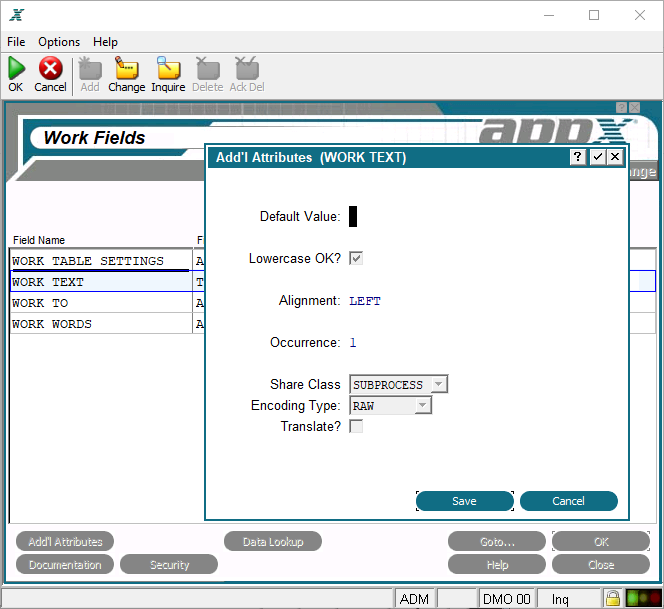This screenshot has height=609, width=664.
Task: Switch to Inquire mode toolbar icon
Action: tap(169, 68)
